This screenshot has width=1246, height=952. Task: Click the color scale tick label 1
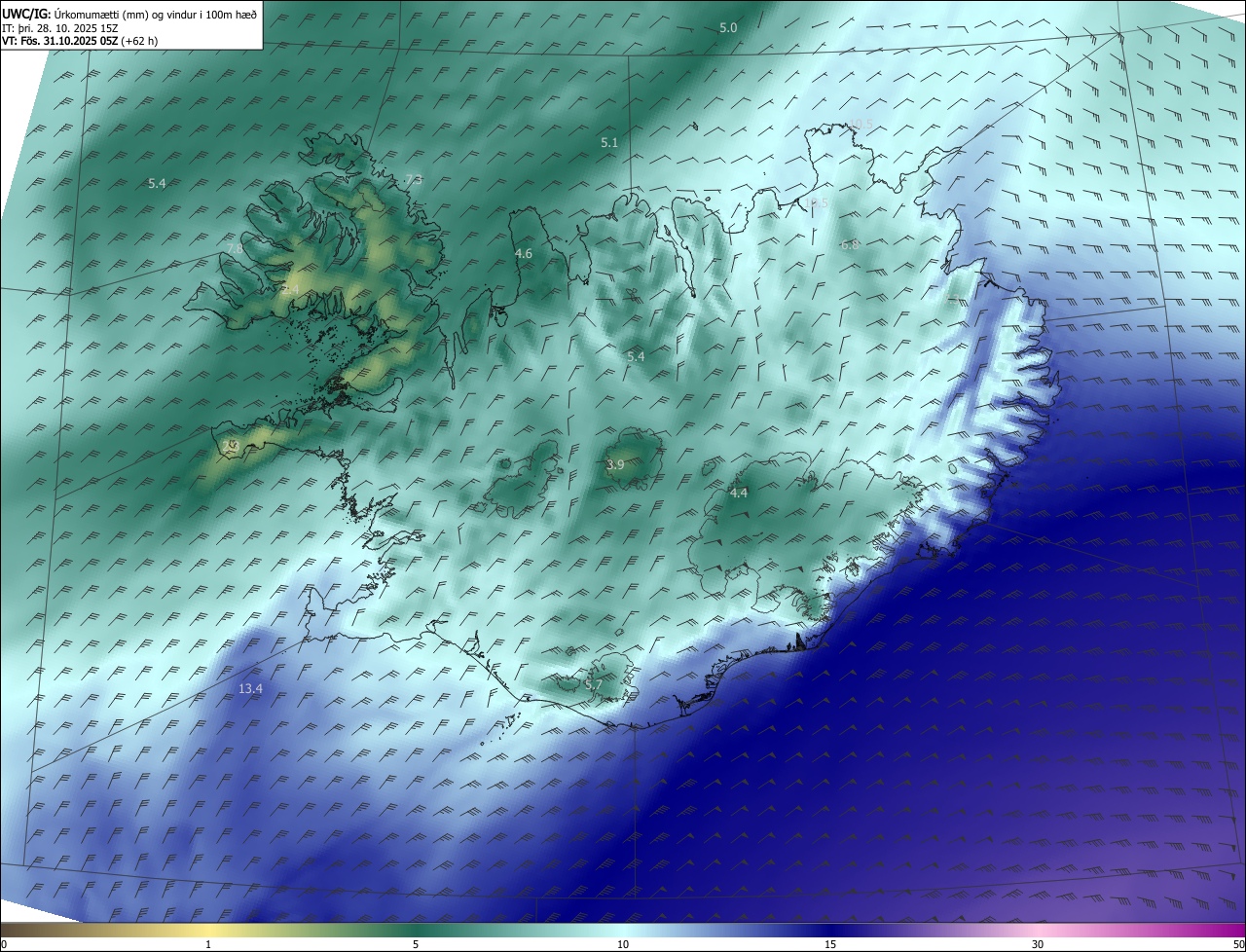(x=208, y=944)
